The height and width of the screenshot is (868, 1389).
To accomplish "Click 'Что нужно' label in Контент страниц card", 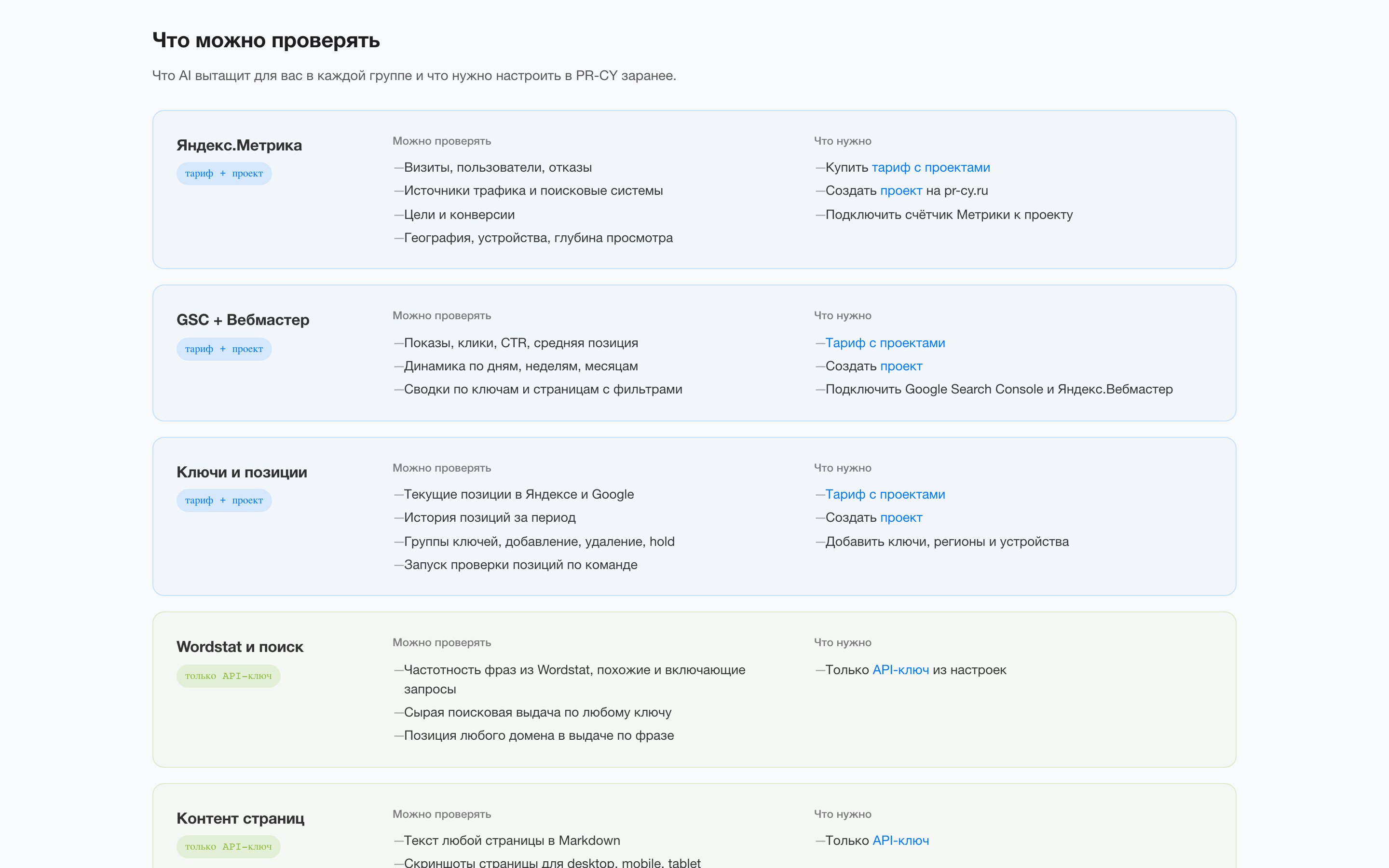I will 843,814.
